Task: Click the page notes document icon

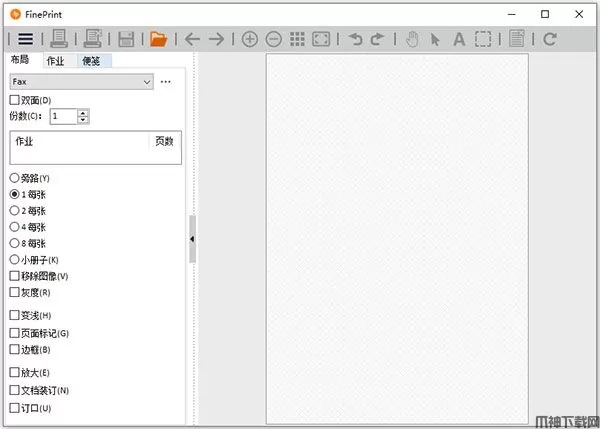Action: click(517, 39)
